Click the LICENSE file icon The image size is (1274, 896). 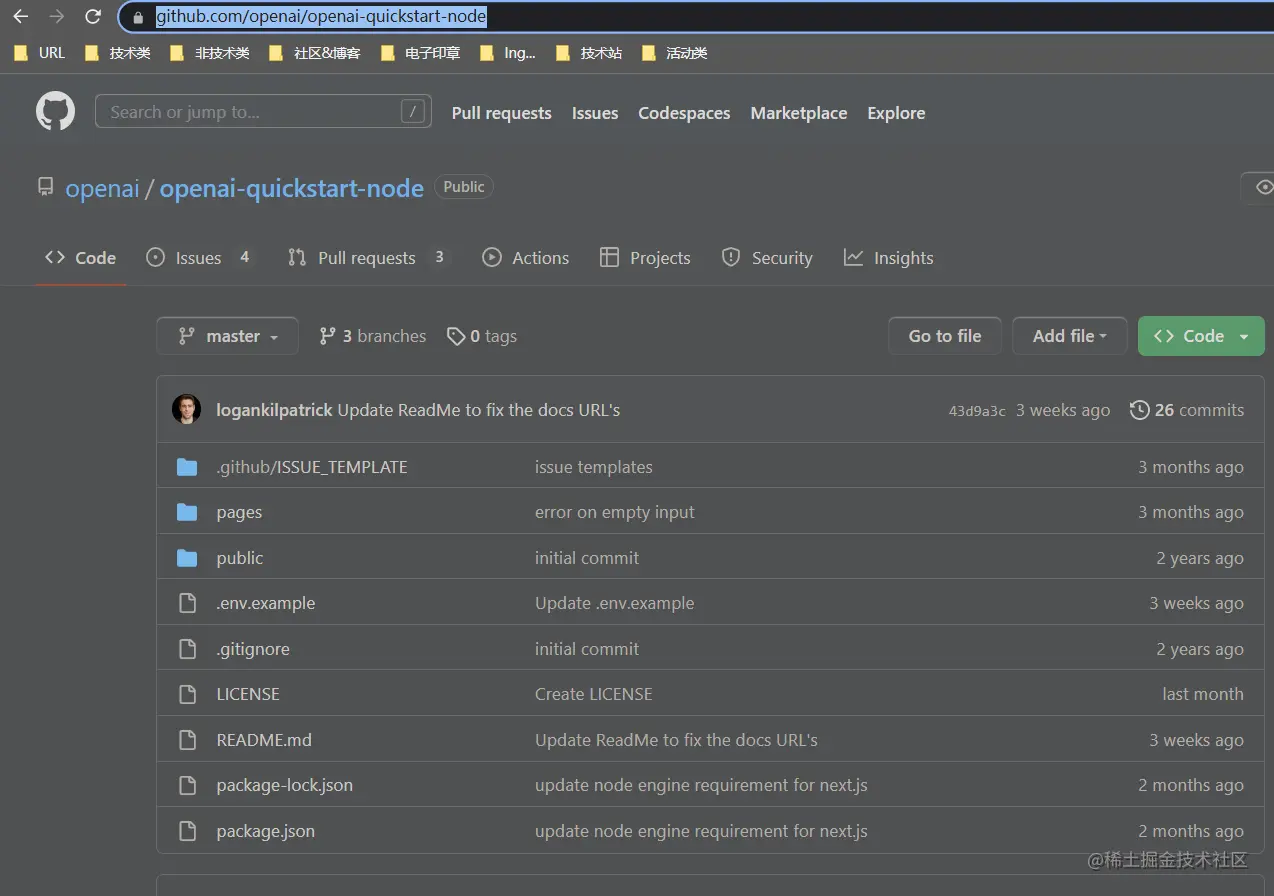pos(187,694)
